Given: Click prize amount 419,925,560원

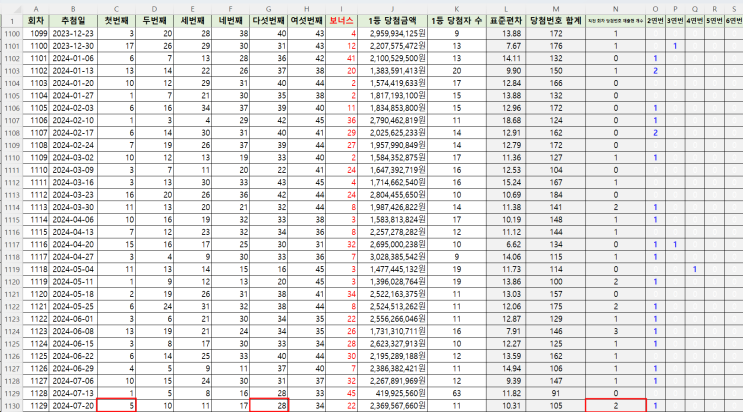Looking at the screenshot, I should (x=392, y=394).
